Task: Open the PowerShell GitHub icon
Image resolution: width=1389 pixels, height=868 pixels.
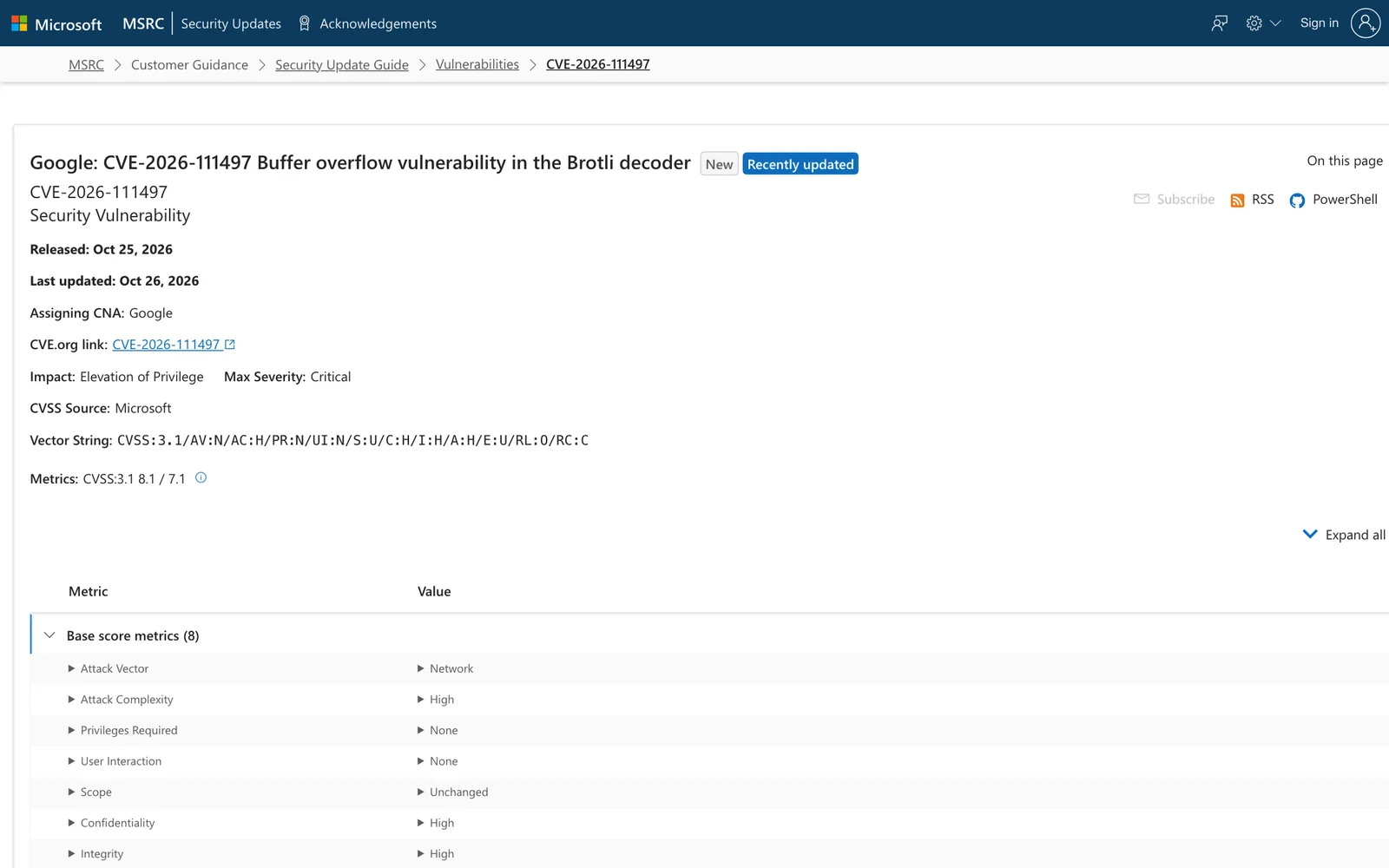Action: [1297, 201]
